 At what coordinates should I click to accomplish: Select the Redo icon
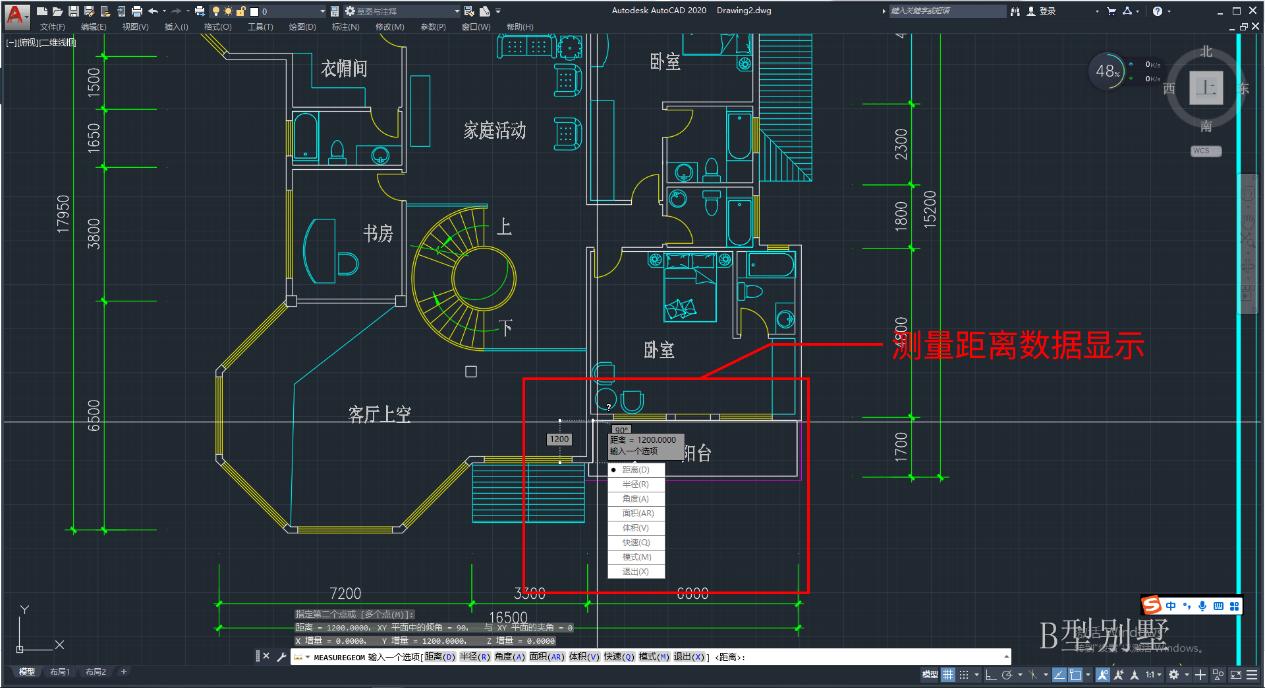coord(178,10)
